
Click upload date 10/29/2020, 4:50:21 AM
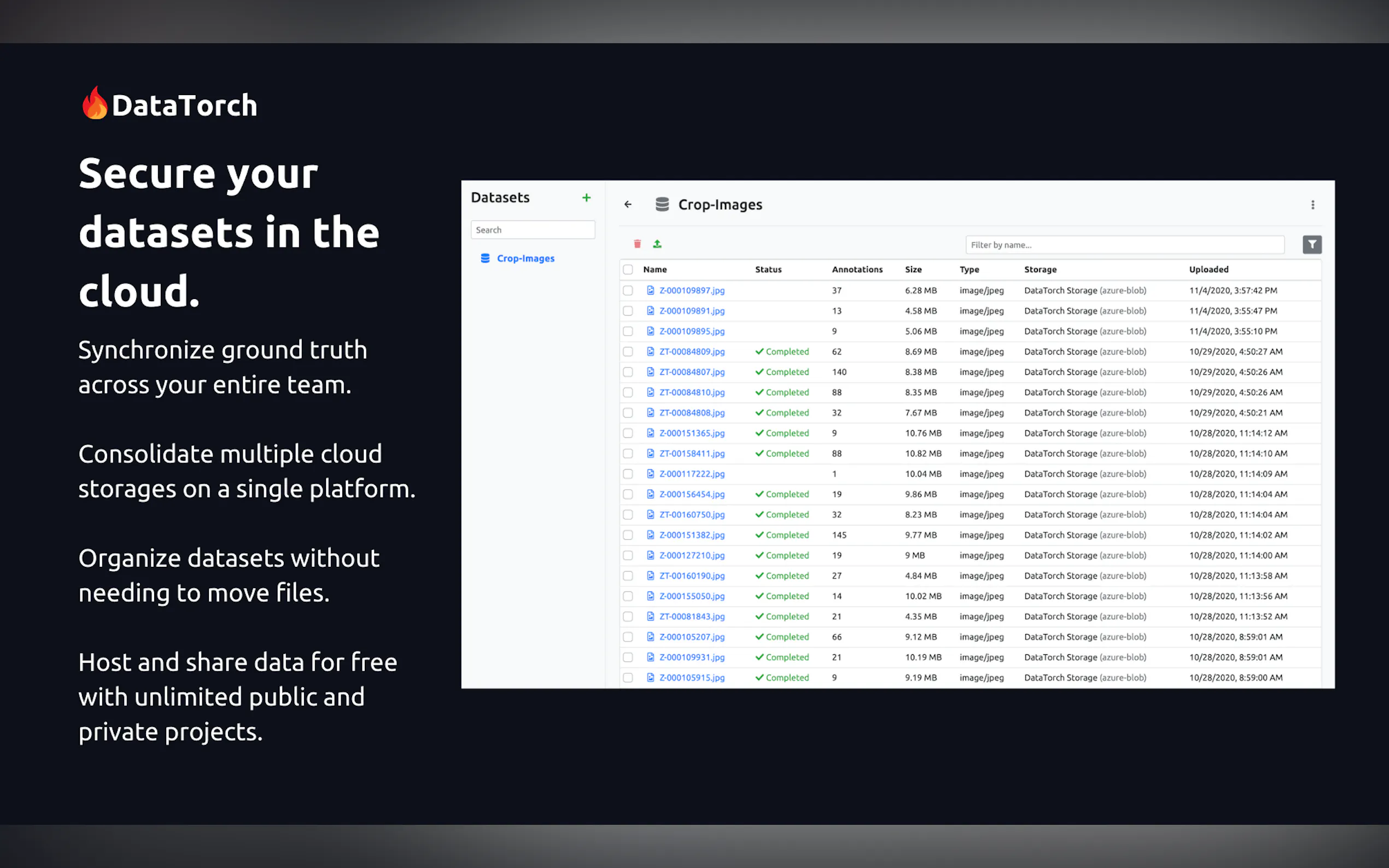tap(1236, 413)
